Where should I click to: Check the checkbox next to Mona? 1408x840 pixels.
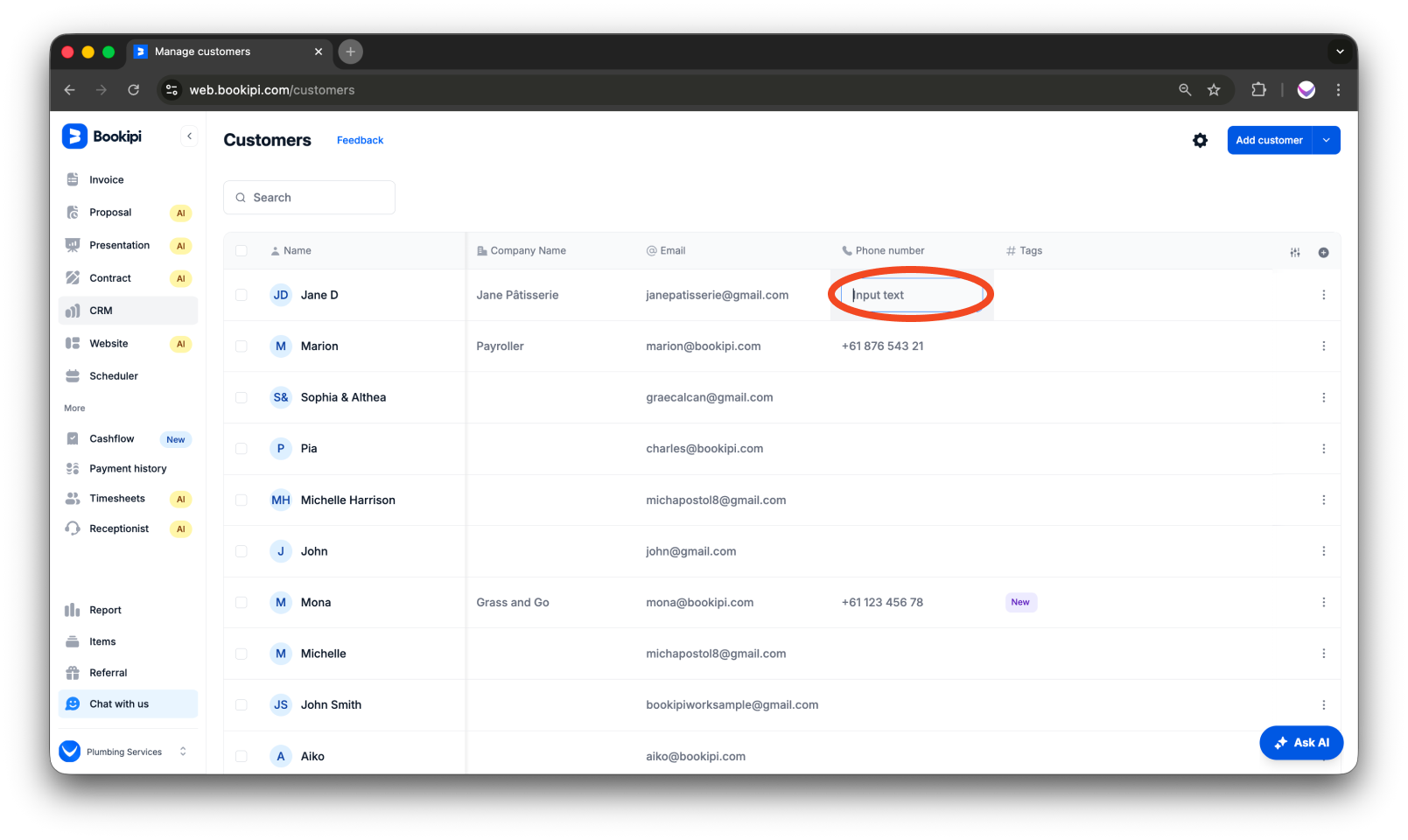pyautogui.click(x=242, y=602)
